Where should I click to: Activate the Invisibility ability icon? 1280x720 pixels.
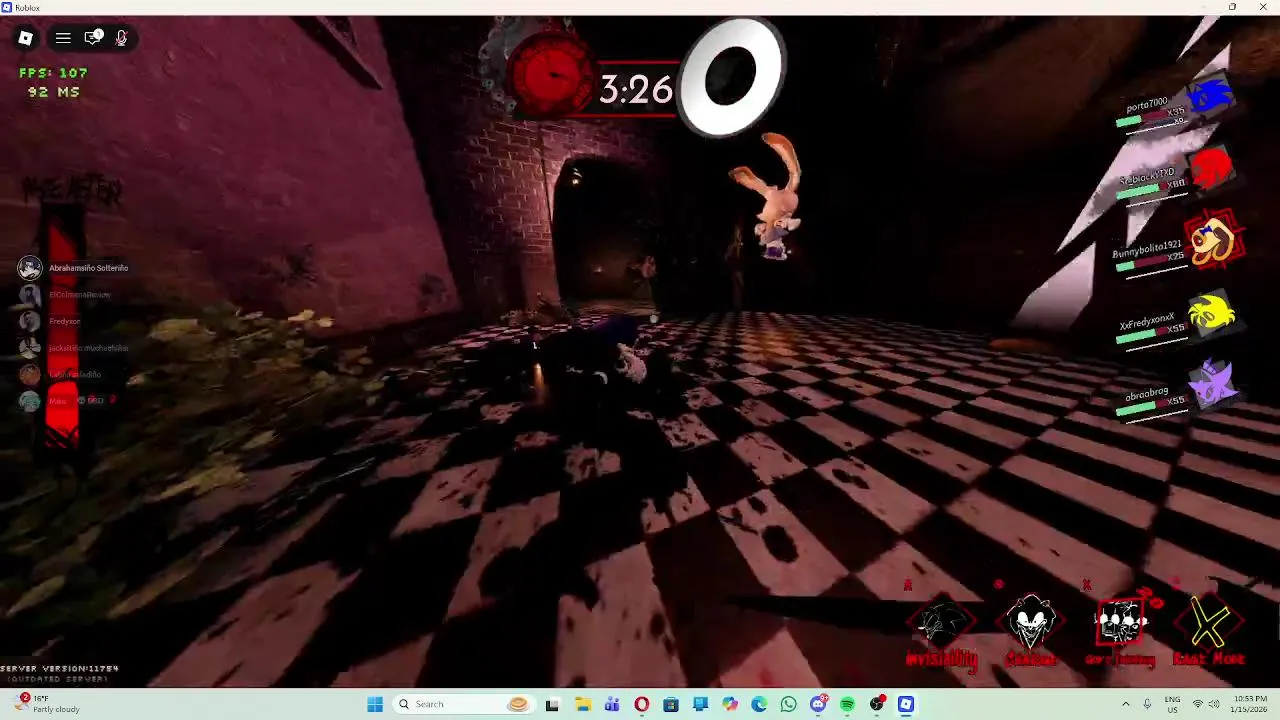[x=941, y=623]
